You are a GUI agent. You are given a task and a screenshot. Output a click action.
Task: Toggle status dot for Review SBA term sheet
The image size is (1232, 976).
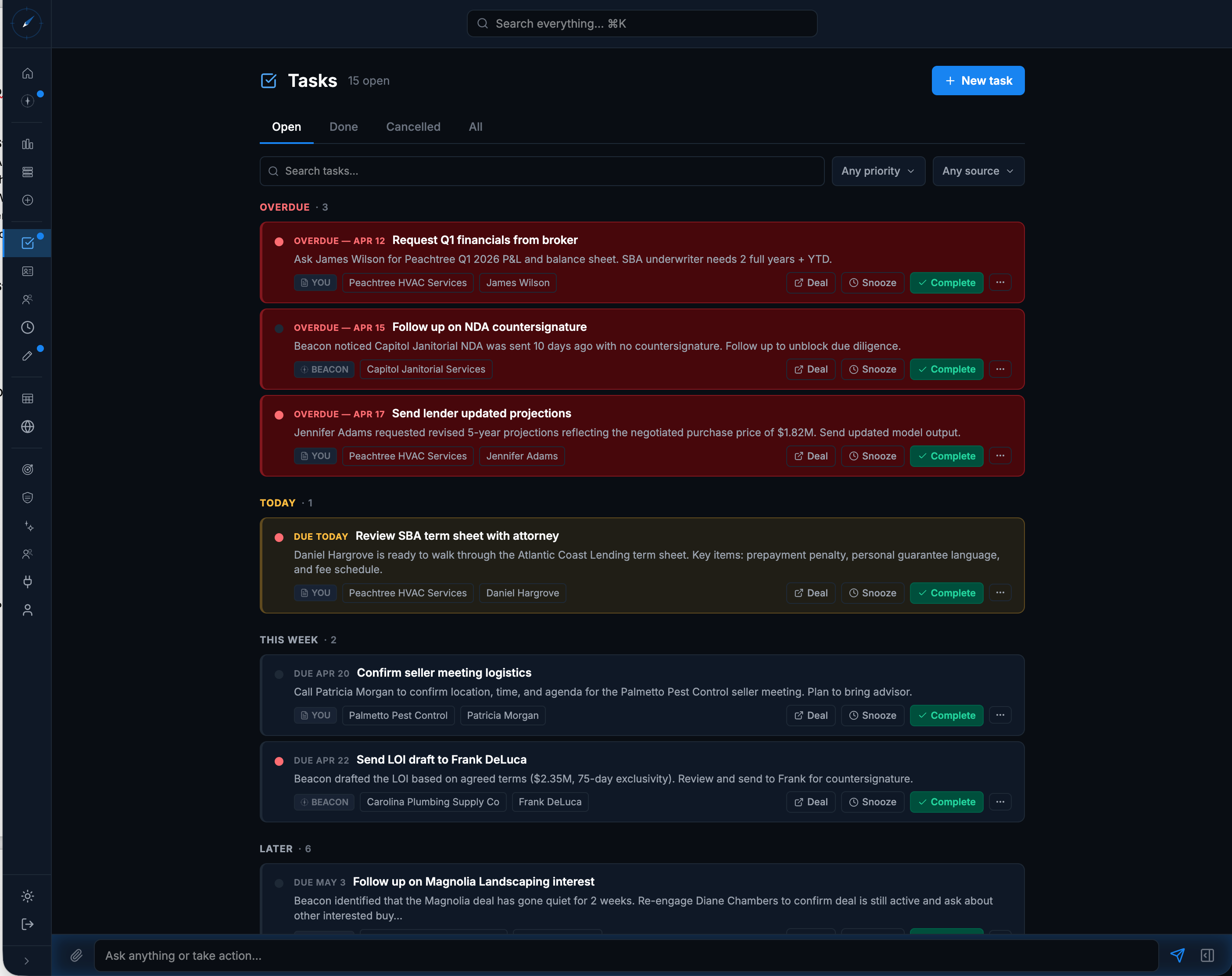click(279, 537)
